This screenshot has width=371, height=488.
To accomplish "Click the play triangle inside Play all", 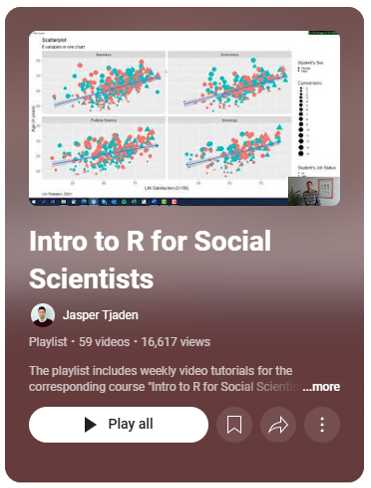I will point(90,425).
